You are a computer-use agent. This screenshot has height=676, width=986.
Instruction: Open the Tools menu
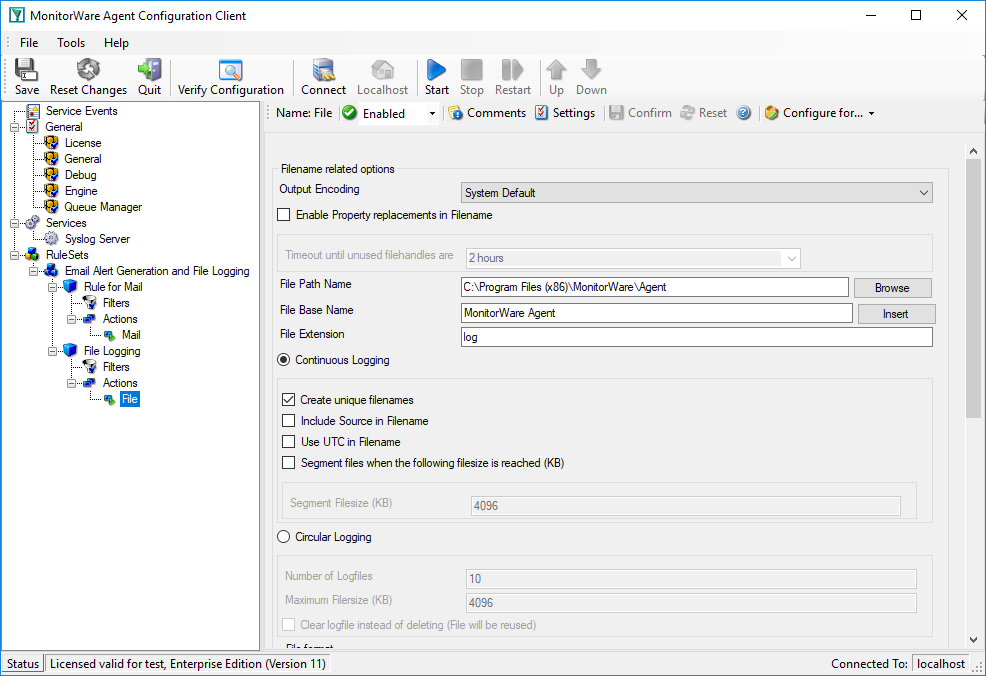(71, 43)
